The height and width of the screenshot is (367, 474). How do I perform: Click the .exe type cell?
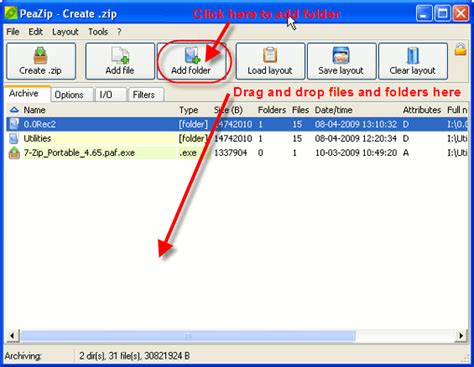click(x=188, y=153)
